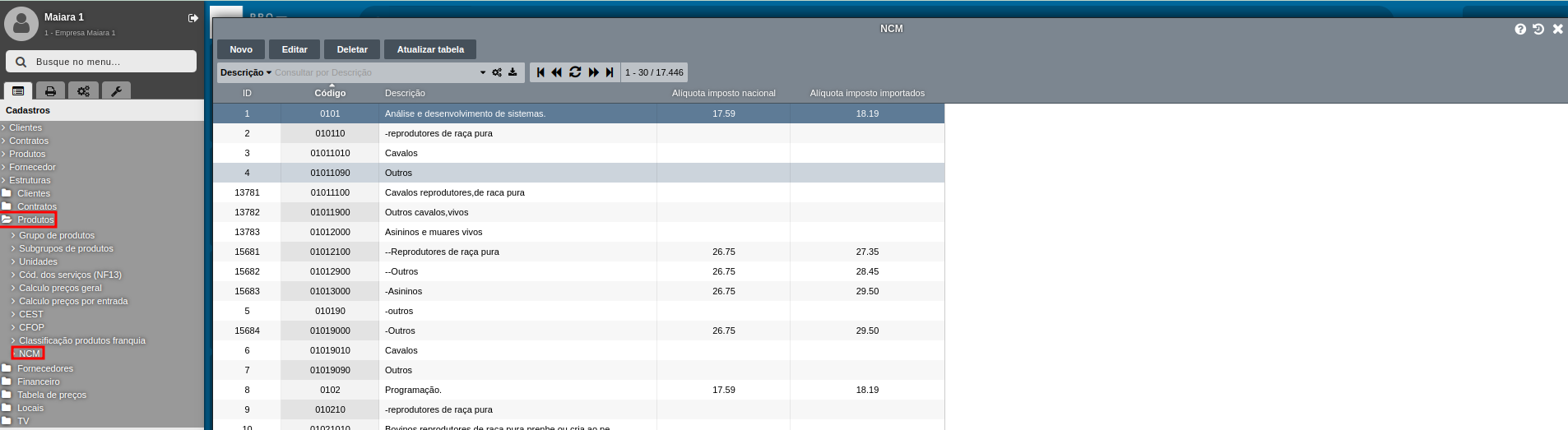This screenshot has width=1568, height=430.
Task: Sort the table by Código column
Action: pos(330,93)
